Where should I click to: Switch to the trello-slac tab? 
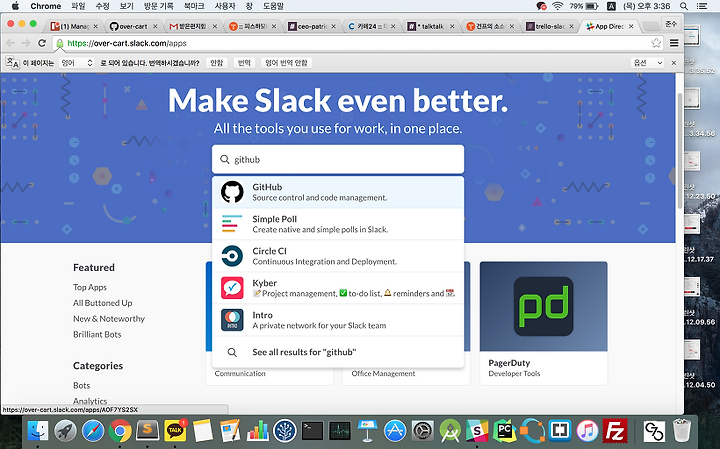[549, 26]
